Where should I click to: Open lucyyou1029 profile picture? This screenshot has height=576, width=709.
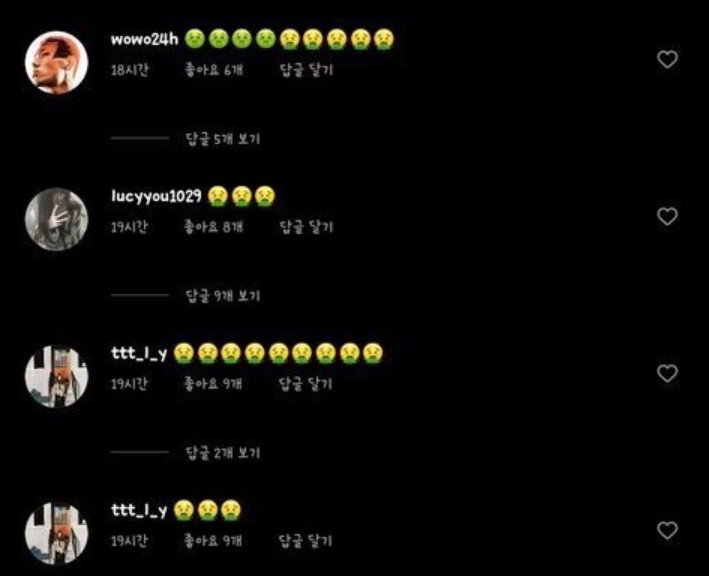point(57,219)
